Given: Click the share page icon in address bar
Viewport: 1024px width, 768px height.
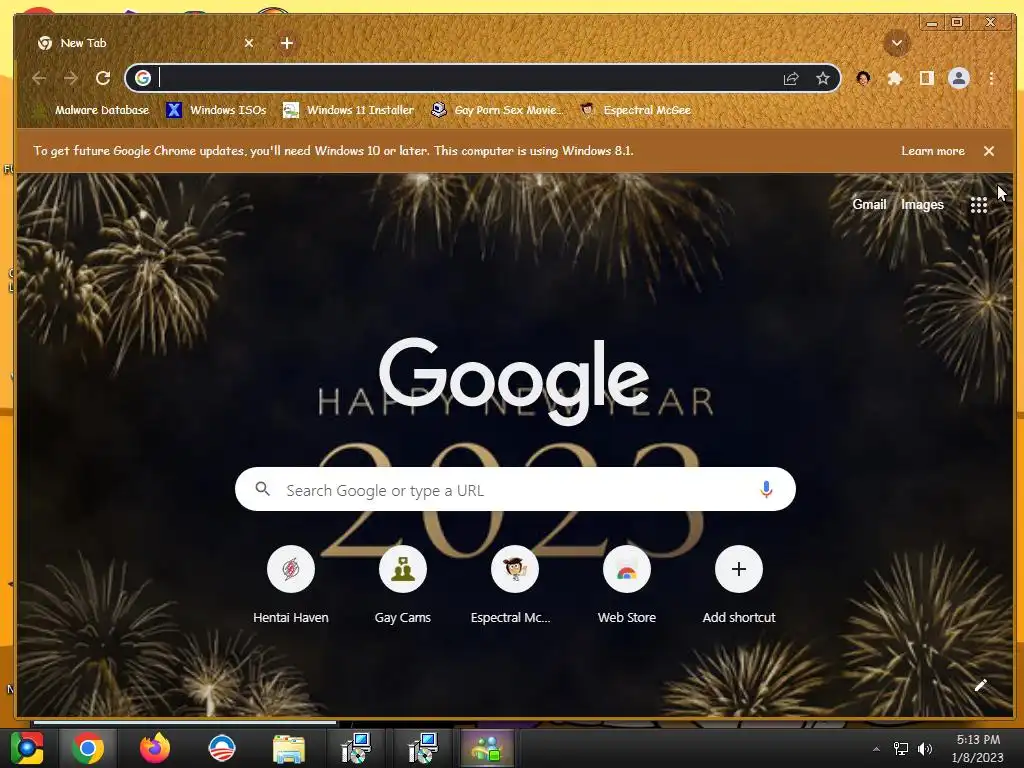Looking at the screenshot, I should pyautogui.click(x=791, y=78).
